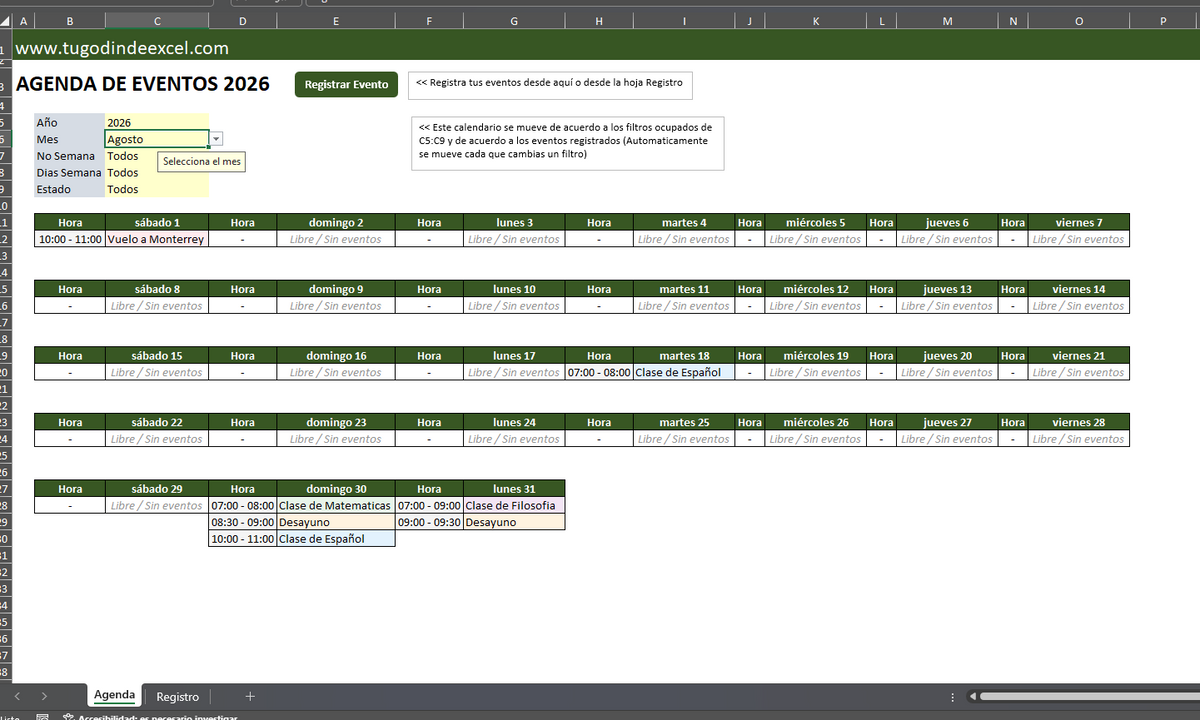Click the lunes 31 day header
Viewport: 1200px width, 720px height.
point(513,489)
